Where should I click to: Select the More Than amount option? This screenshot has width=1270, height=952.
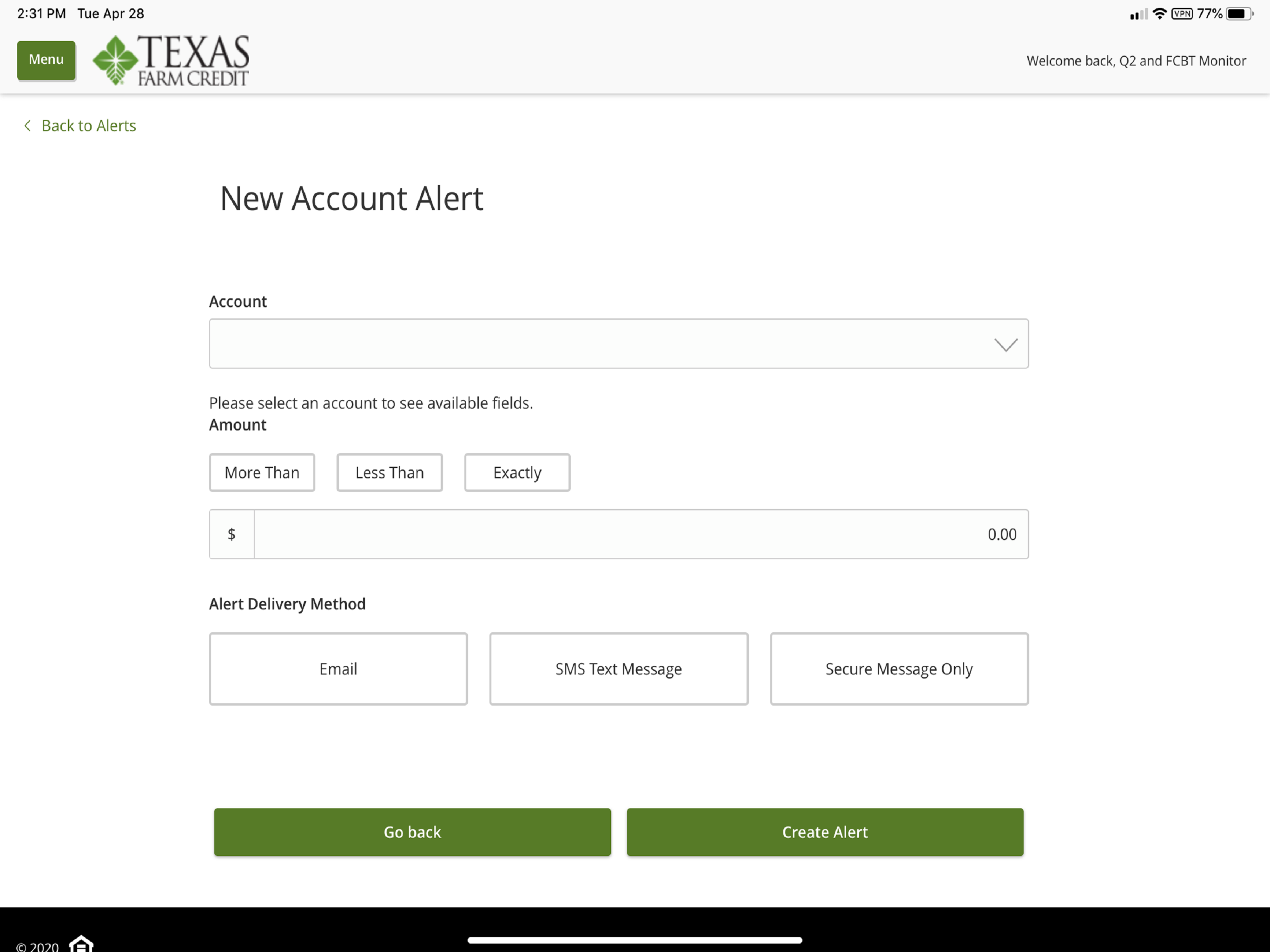262,473
